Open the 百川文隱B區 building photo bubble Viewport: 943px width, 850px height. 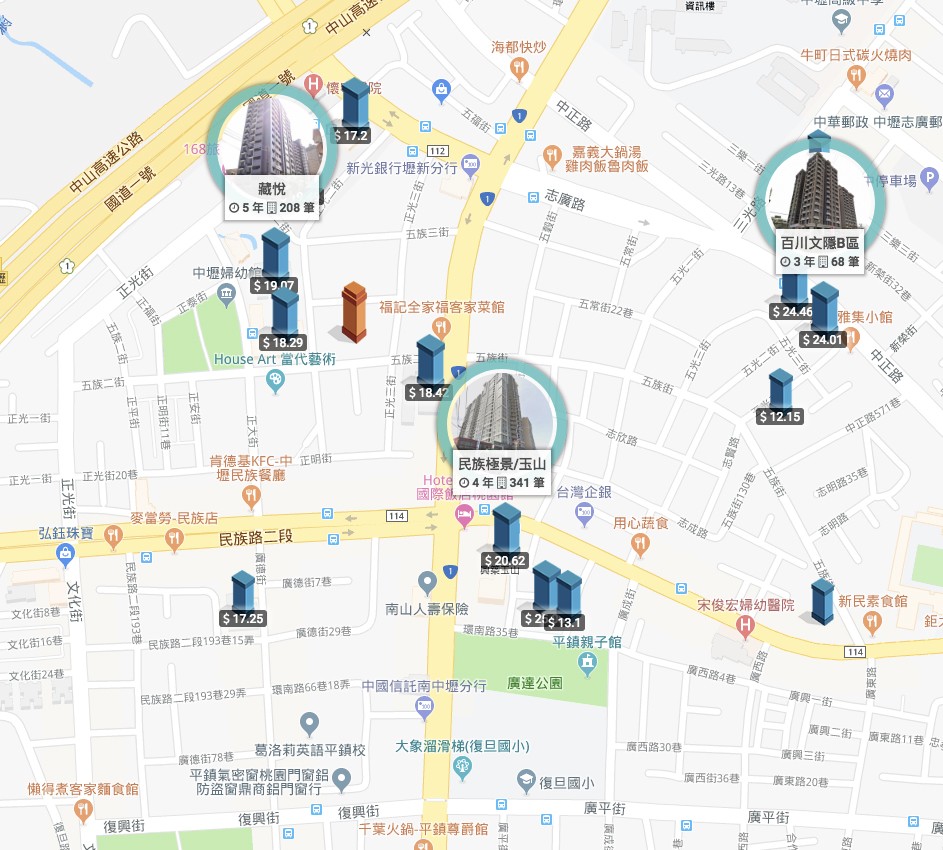coord(819,189)
